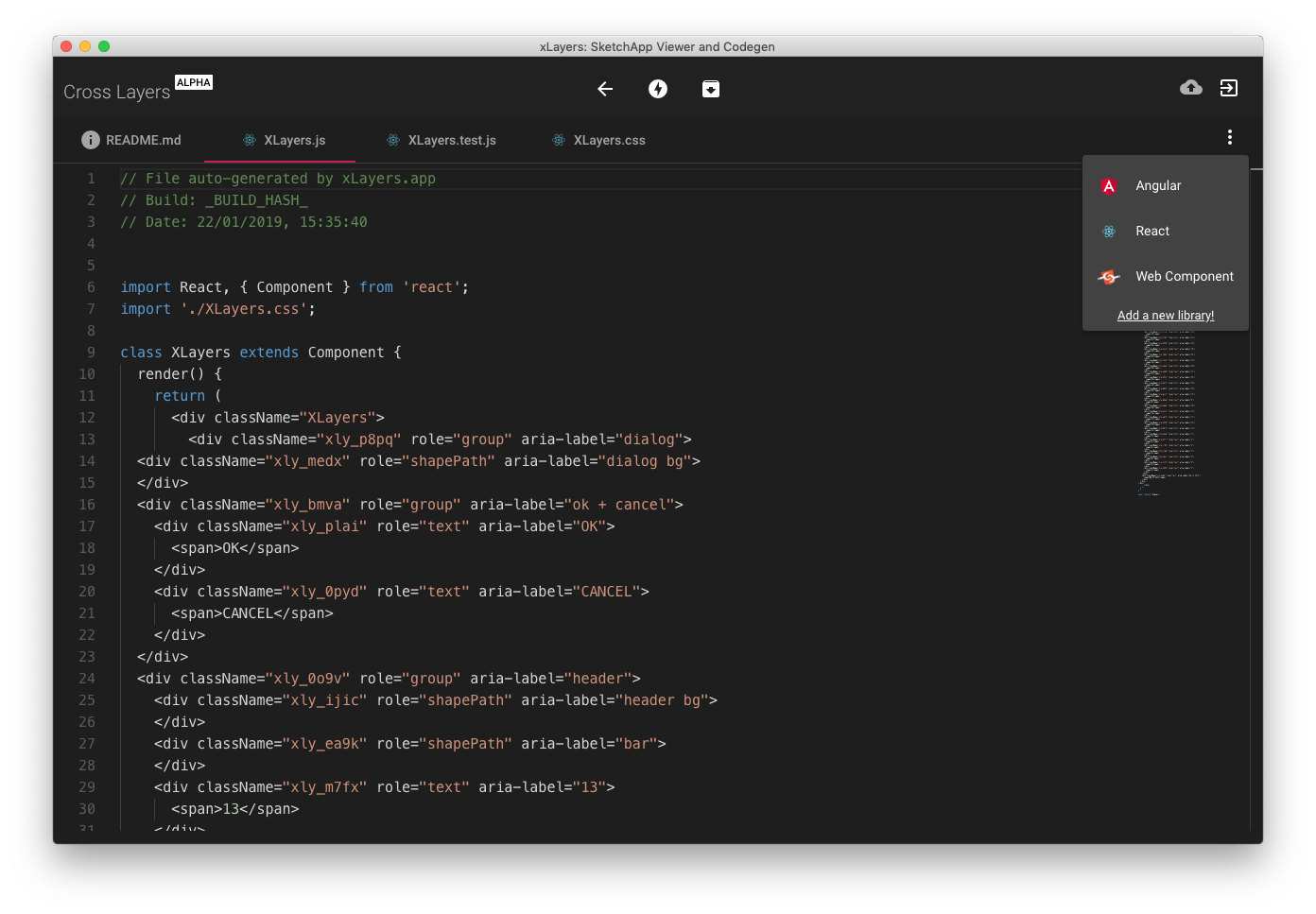Click the '<span>OK</span>' line
This screenshot has height=914, width=1316.
click(235, 548)
